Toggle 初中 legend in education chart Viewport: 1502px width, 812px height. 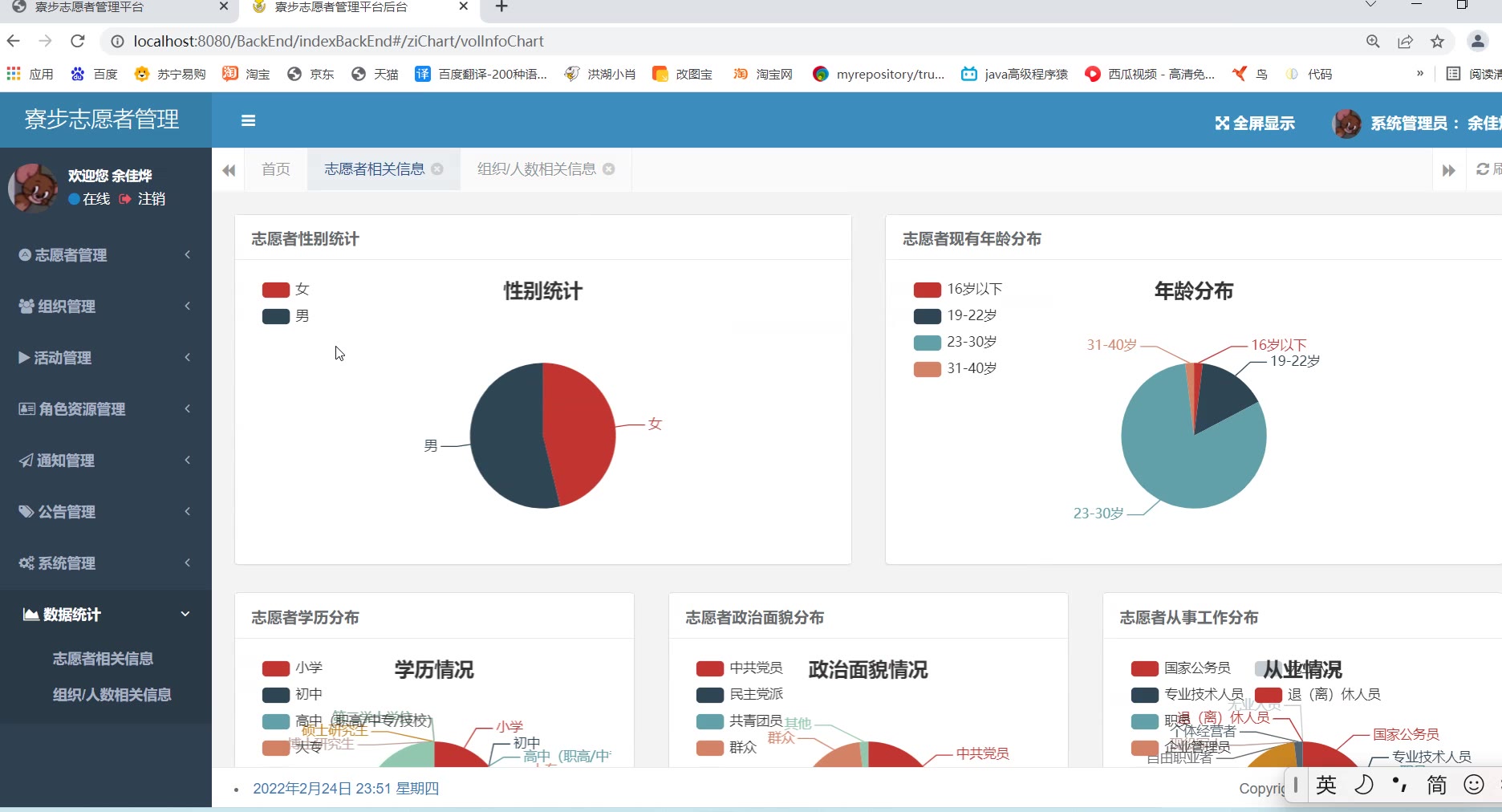coord(292,695)
